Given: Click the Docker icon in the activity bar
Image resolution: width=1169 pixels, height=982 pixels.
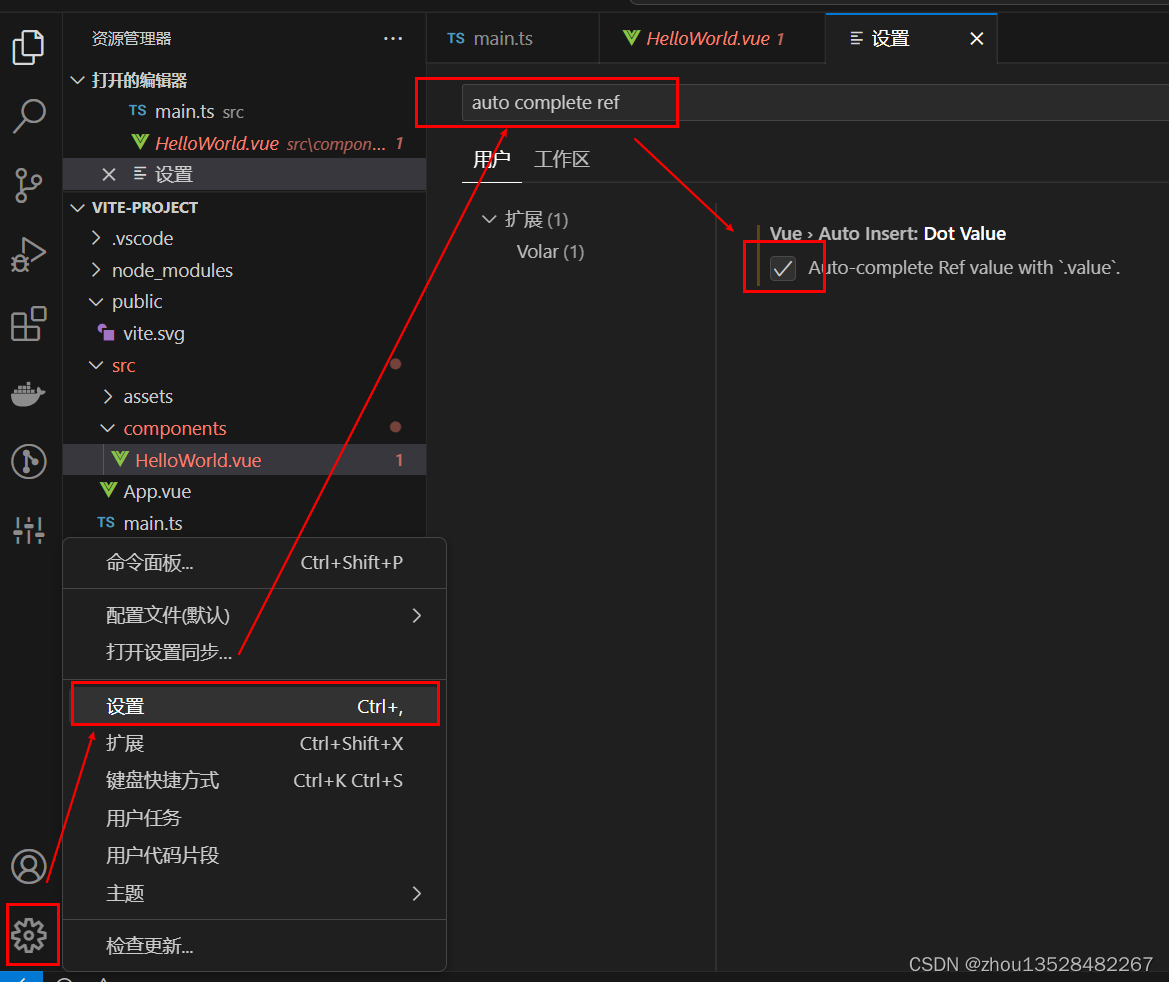Looking at the screenshot, I should 29,393.
